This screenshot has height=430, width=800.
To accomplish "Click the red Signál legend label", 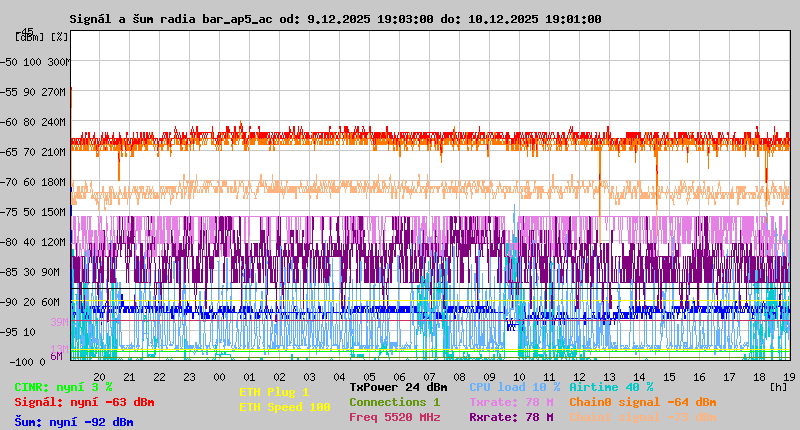I will pos(84,402).
